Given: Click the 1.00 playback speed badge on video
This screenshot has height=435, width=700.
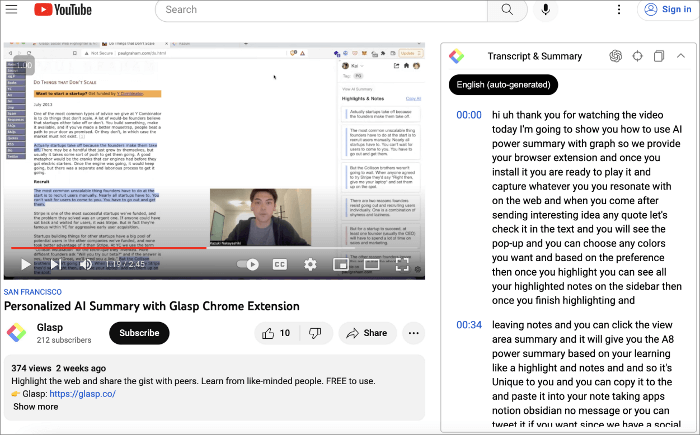Looking at the screenshot, I should (24, 65).
